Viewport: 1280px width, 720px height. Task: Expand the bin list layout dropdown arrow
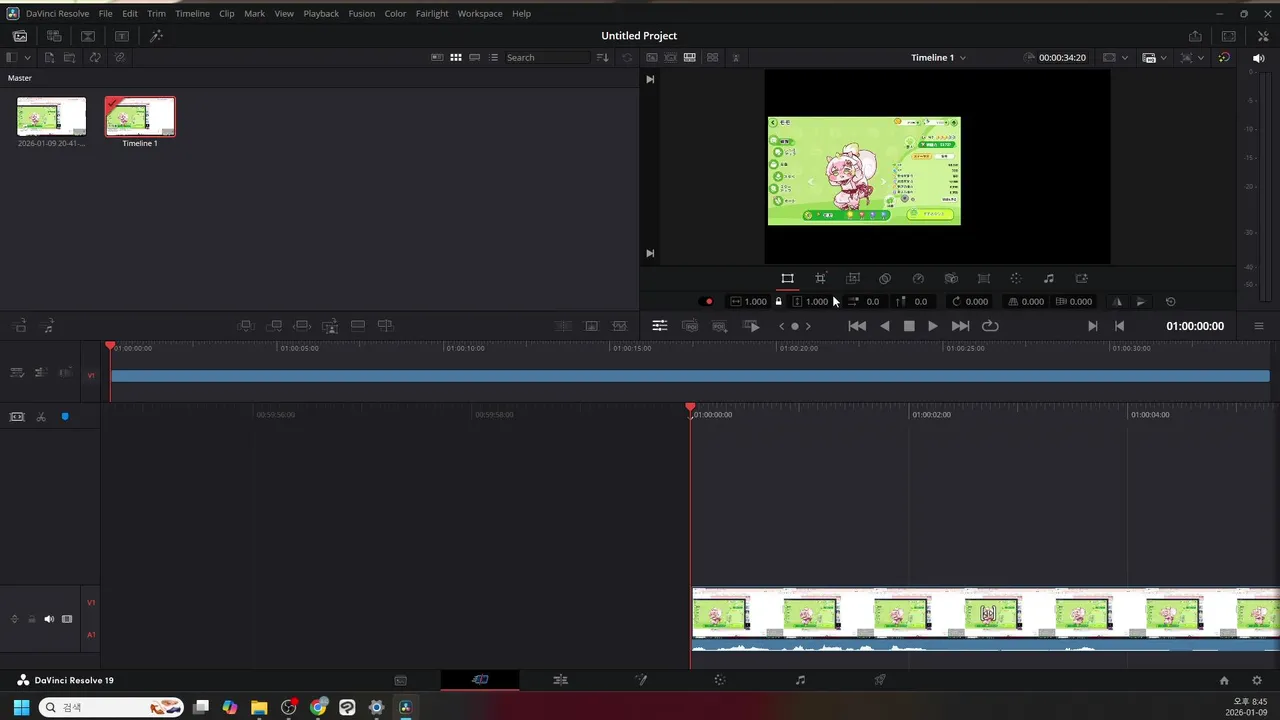[x=27, y=58]
